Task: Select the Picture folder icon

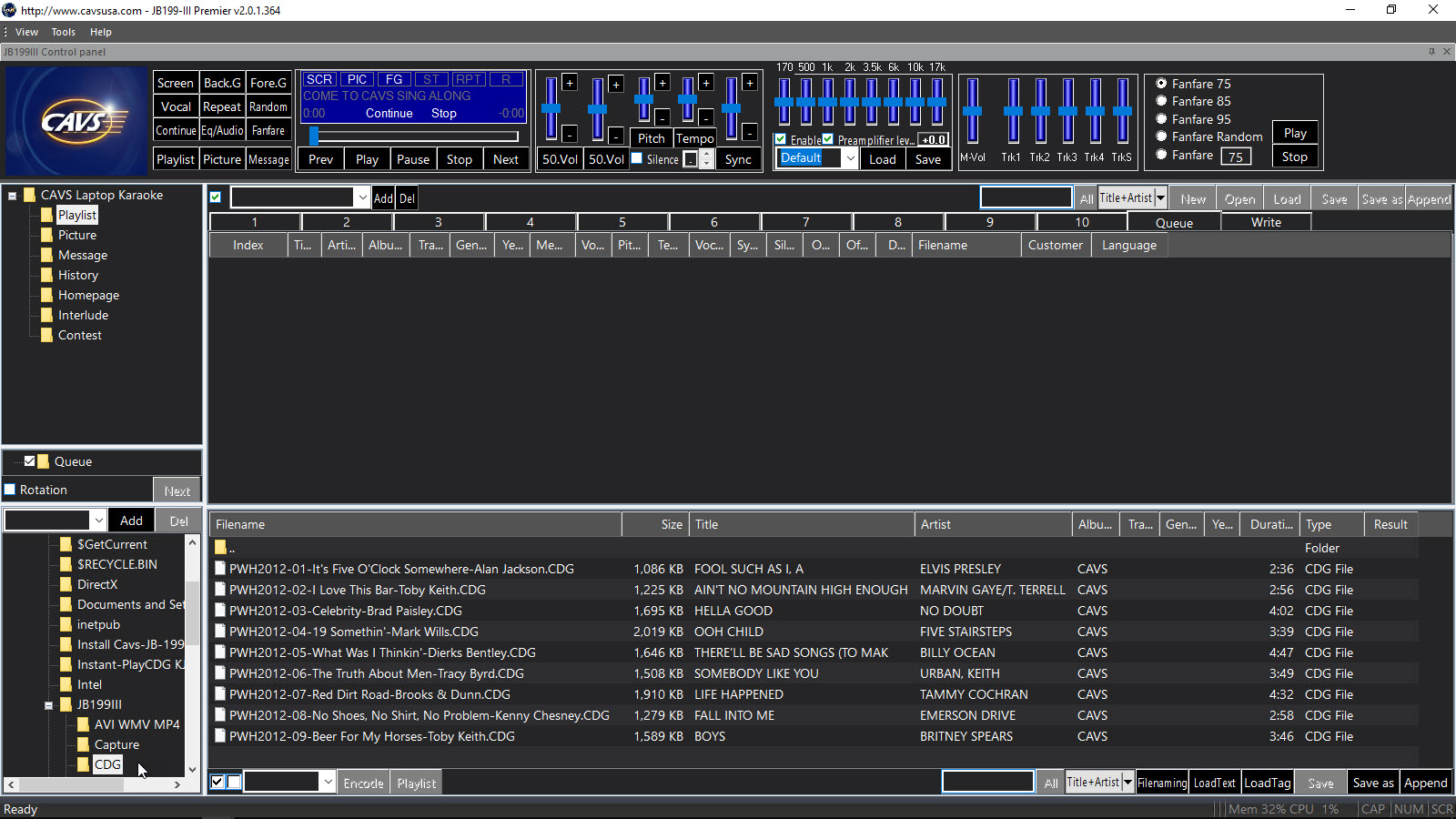Action: click(47, 235)
